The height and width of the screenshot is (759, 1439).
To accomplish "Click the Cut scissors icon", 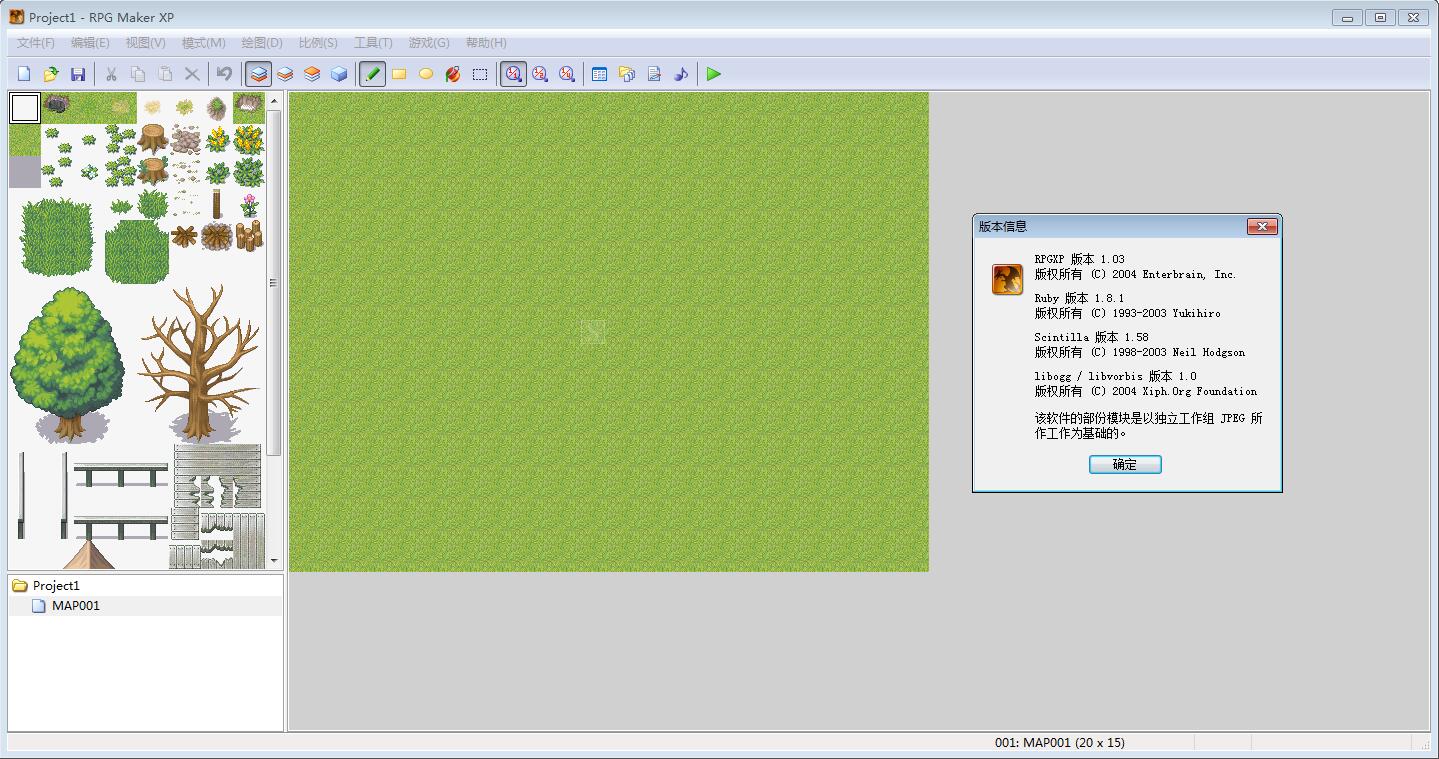I will pyautogui.click(x=111, y=74).
